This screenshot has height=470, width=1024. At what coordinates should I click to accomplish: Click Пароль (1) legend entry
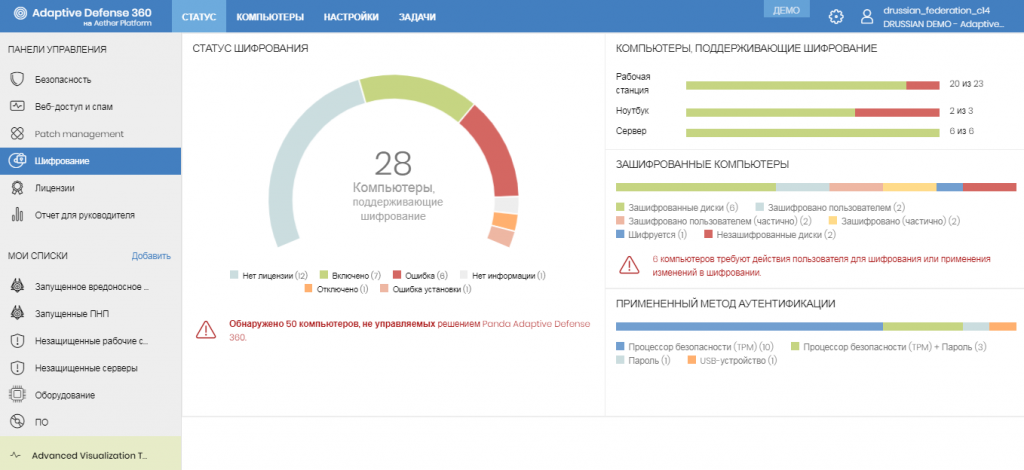click(643, 360)
